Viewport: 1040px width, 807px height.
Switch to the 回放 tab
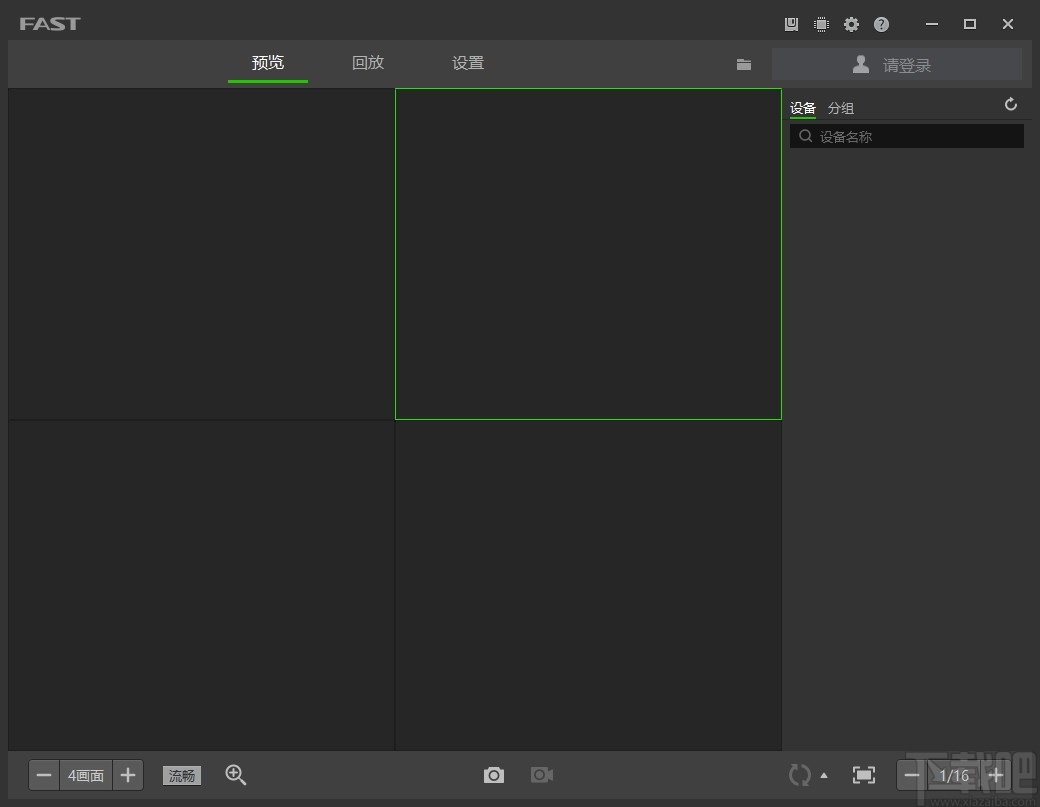pyautogui.click(x=368, y=63)
